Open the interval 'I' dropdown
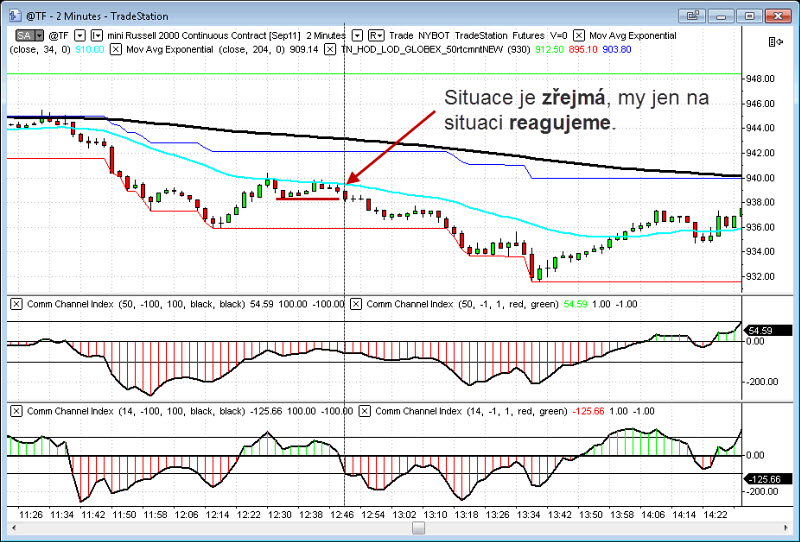 (96, 36)
